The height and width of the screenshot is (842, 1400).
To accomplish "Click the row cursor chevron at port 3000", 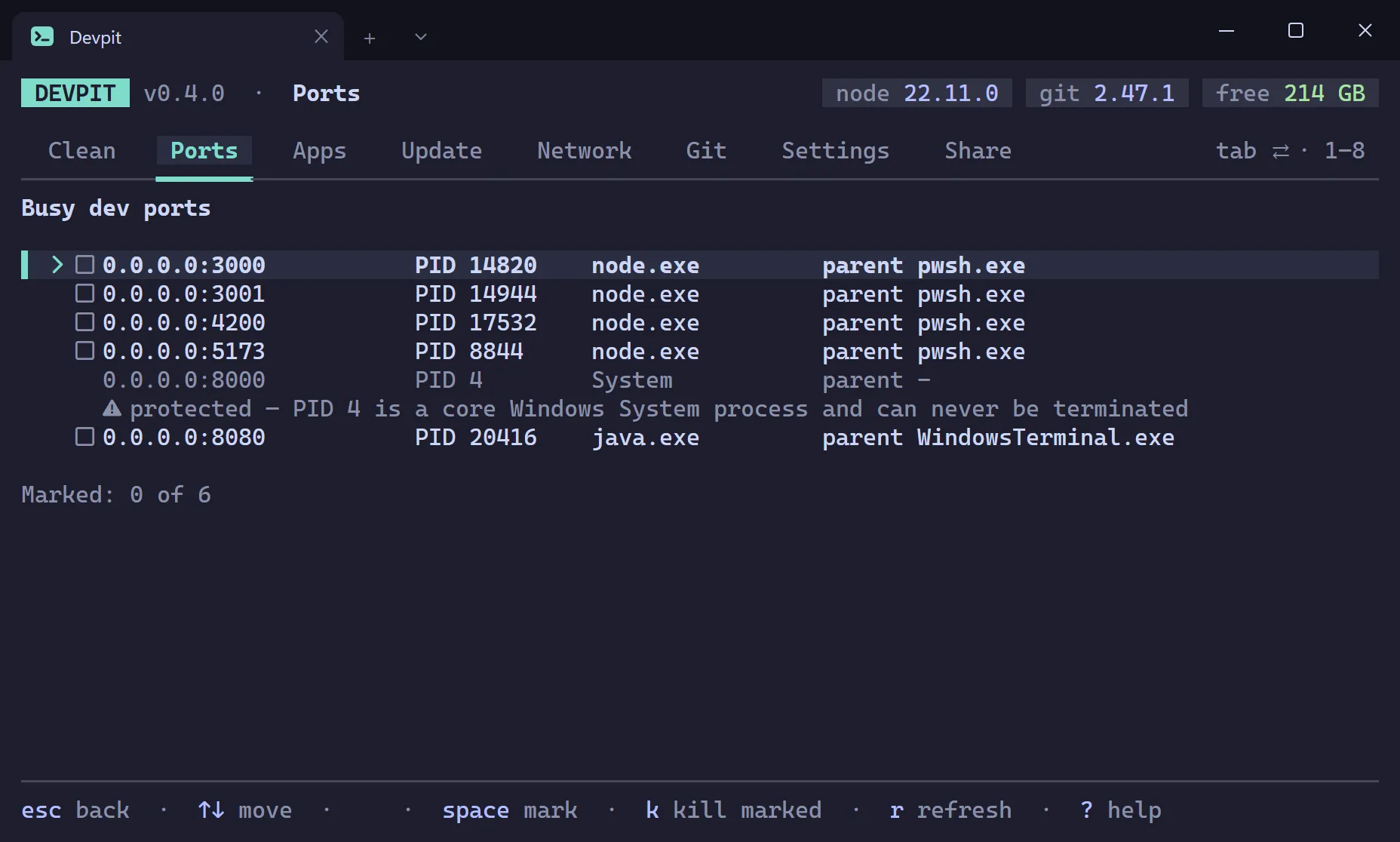I will pyautogui.click(x=57, y=265).
